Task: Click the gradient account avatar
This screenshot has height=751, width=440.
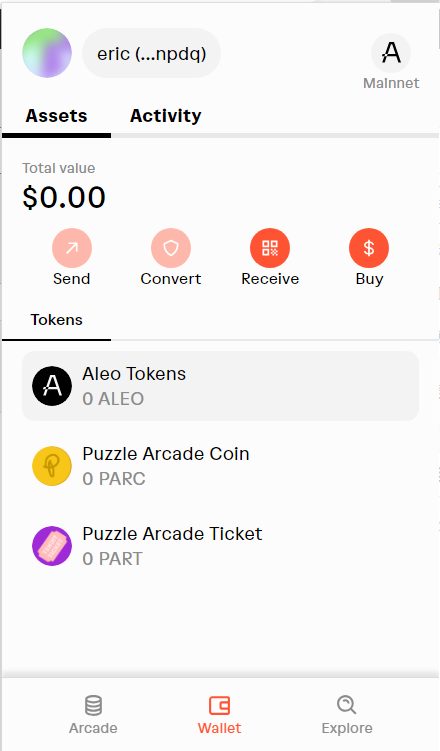Action: pos(47,53)
